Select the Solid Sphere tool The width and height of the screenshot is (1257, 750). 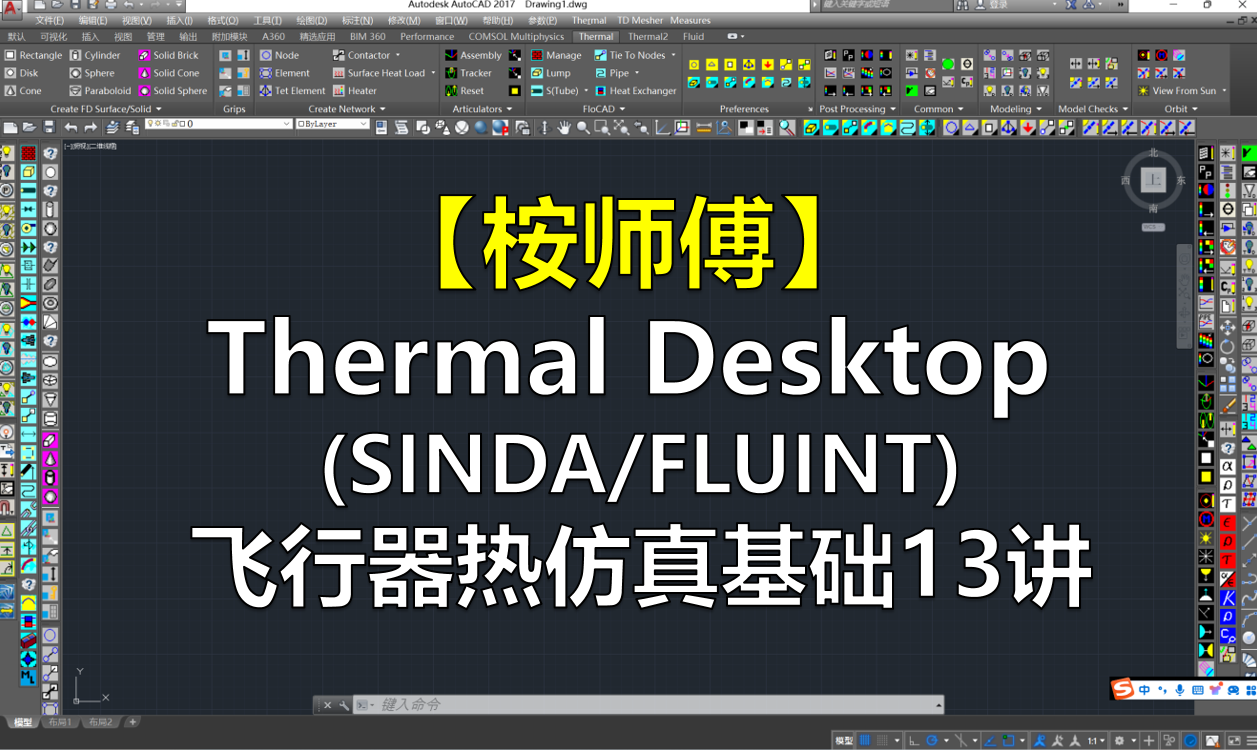[x=172, y=91]
